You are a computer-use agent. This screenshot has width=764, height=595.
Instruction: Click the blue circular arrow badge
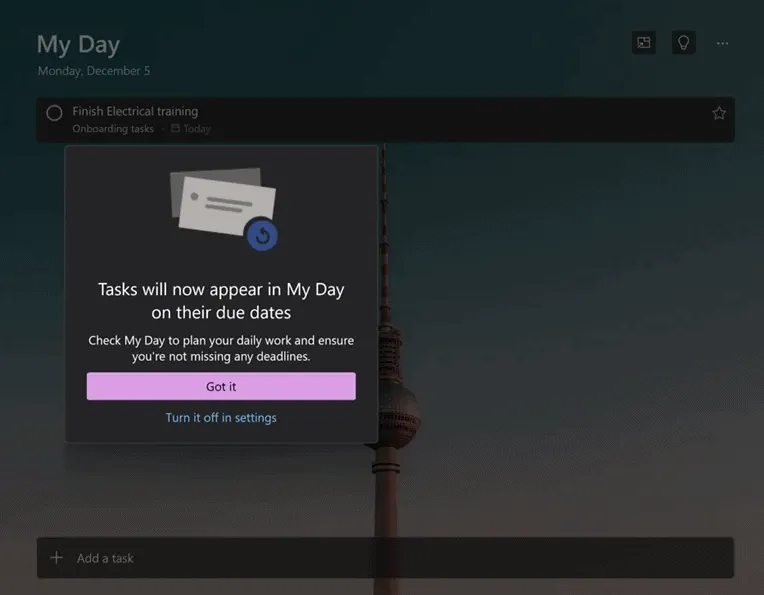262,234
